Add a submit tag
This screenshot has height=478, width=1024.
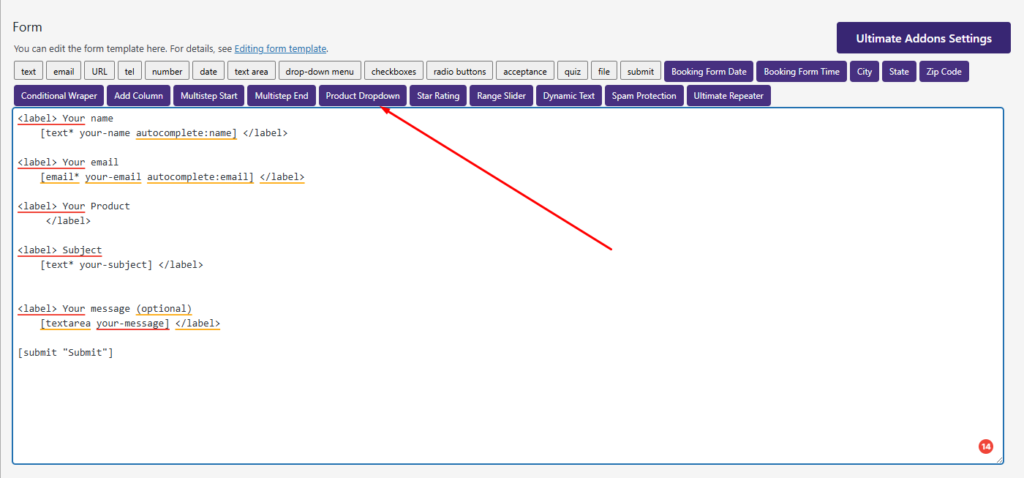641,71
